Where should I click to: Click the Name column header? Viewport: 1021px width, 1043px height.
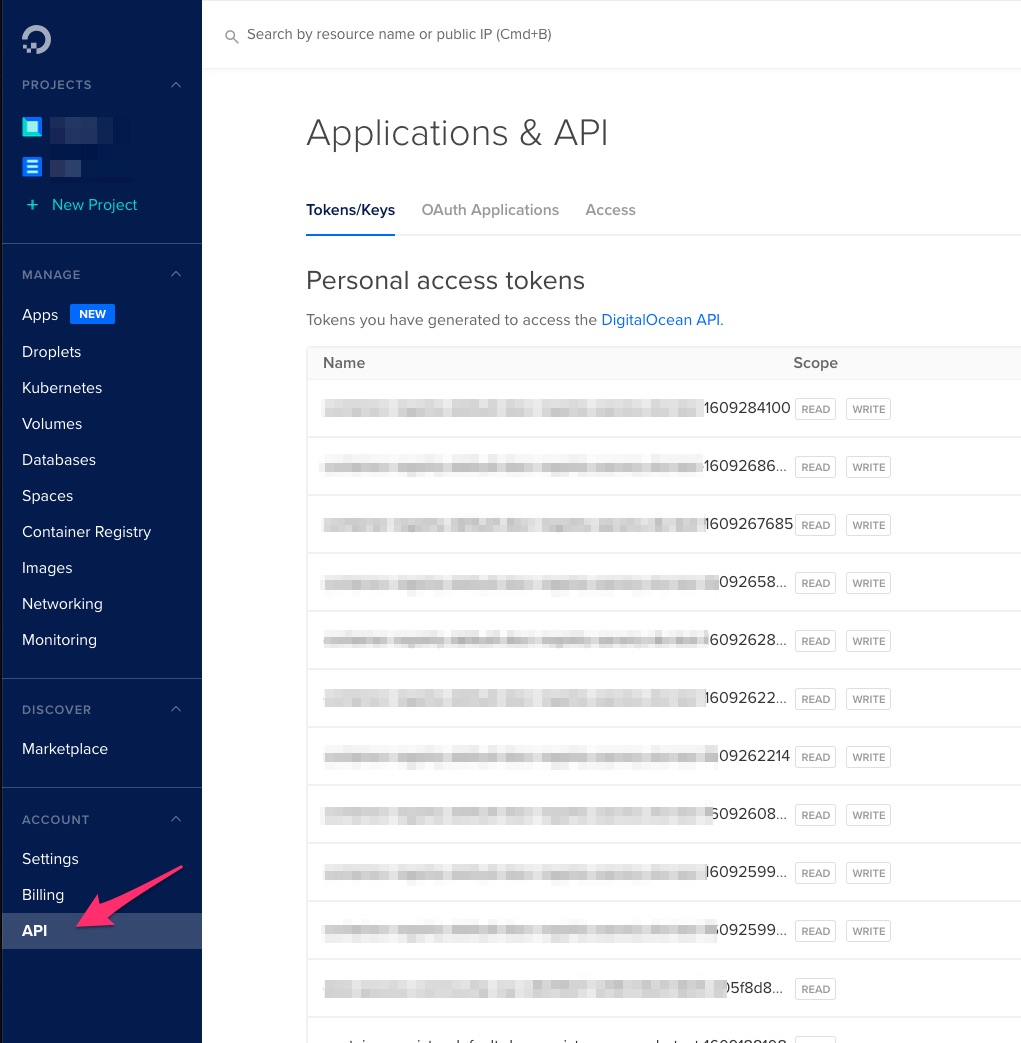pos(344,363)
